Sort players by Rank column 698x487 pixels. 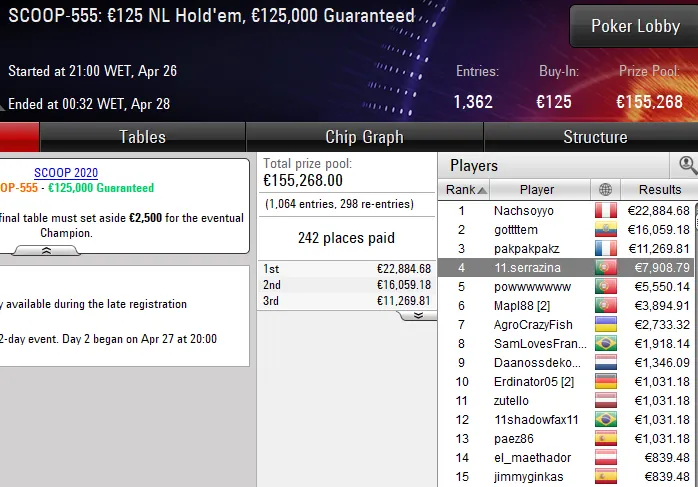pyautogui.click(x=465, y=190)
